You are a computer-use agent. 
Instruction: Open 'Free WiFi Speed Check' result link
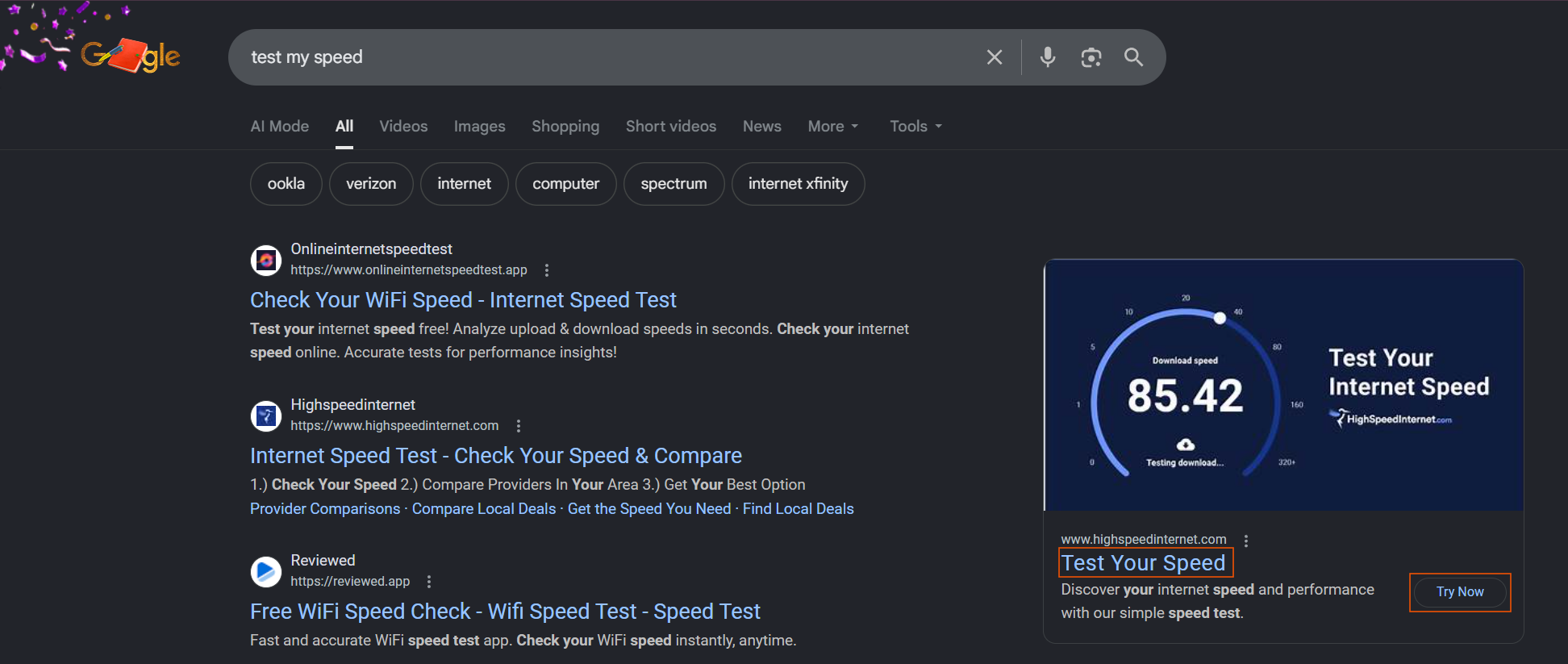pos(505,612)
